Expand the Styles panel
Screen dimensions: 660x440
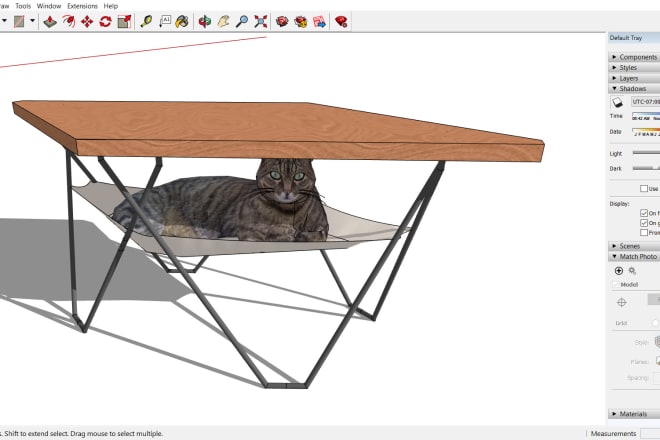[634, 67]
